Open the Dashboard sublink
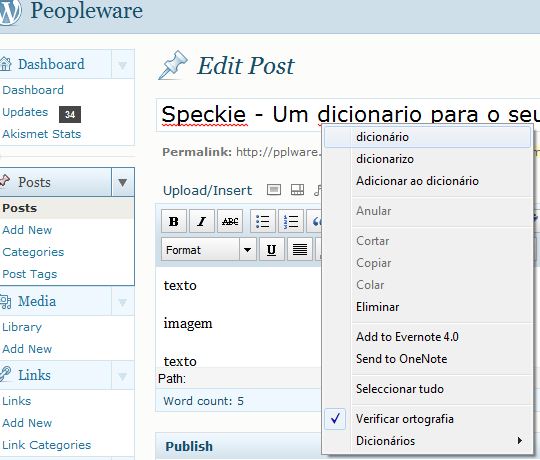The width and height of the screenshot is (540, 460). (33, 90)
